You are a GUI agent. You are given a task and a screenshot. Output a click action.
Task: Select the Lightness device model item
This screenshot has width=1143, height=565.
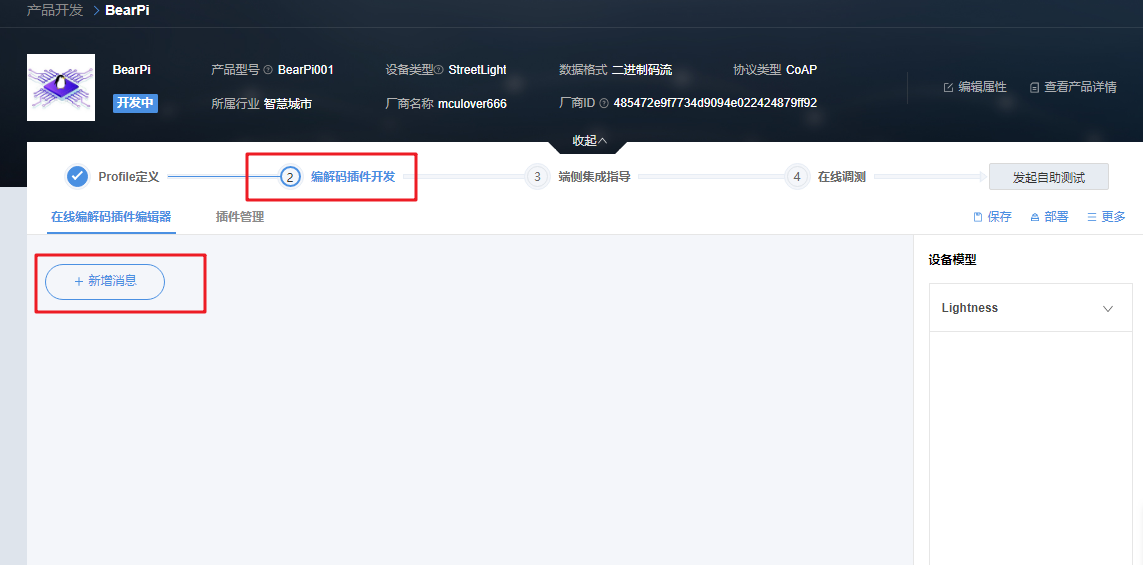1031,308
